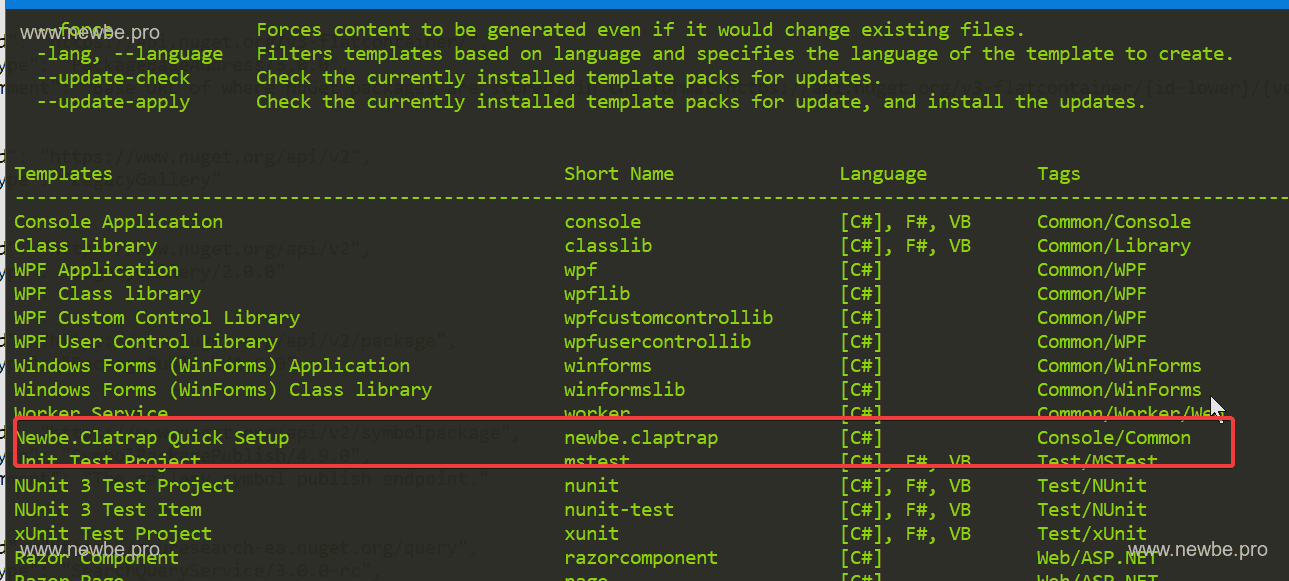Screen dimensions: 1289x581
Task: Click "Windows Forms (WinForms) Application" template
Action: point(212,366)
